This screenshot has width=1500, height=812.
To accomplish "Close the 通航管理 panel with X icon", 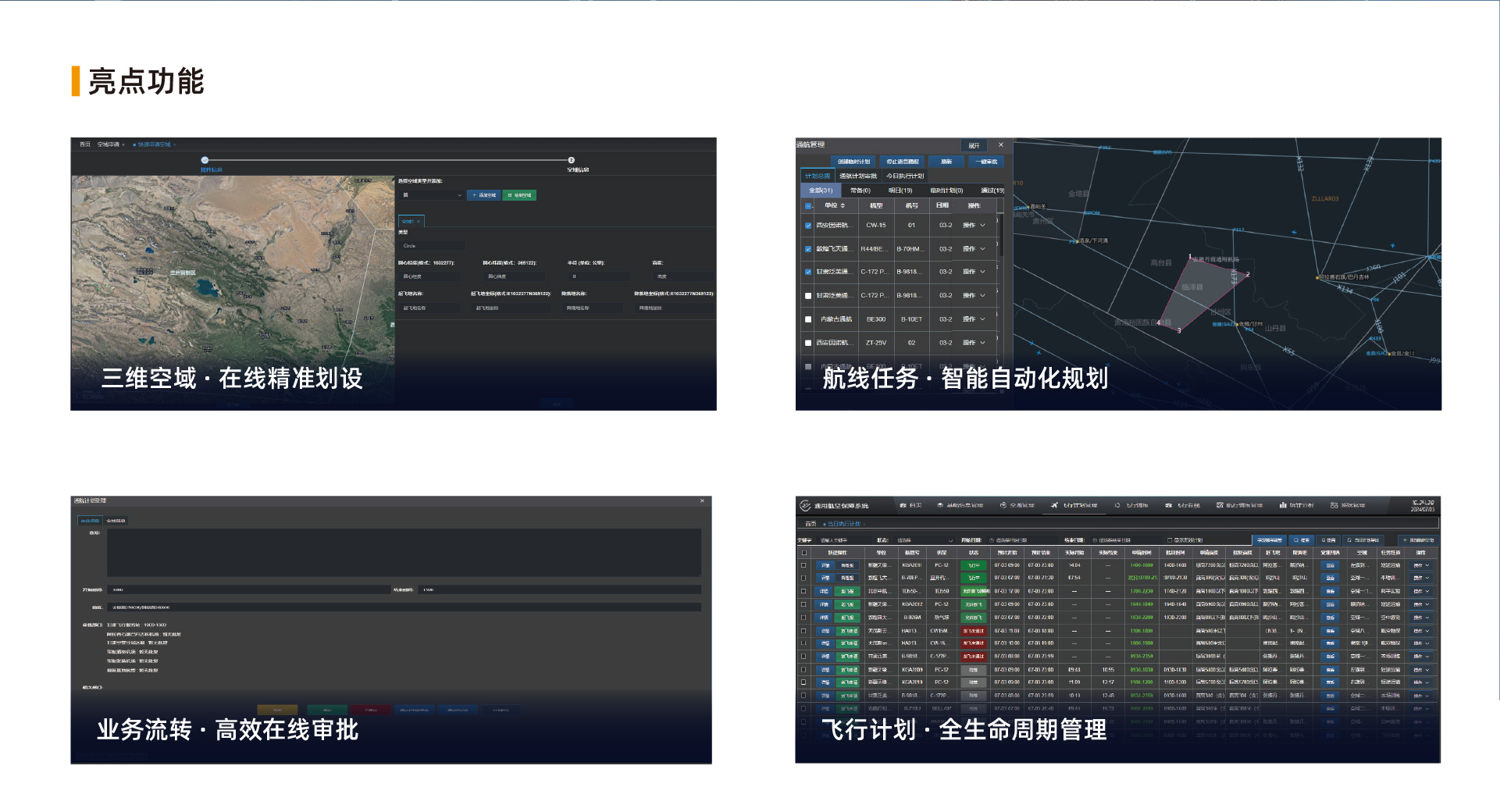I will (x=1001, y=145).
